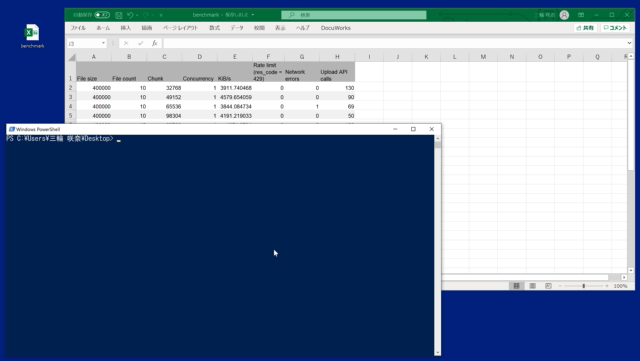
Task: Switch to the 挿入 ribbon tab
Action: (x=126, y=28)
